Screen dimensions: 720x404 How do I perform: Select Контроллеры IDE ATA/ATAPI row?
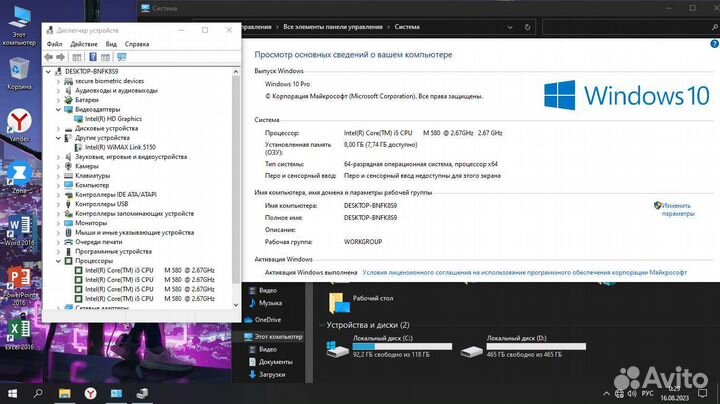click(116, 195)
